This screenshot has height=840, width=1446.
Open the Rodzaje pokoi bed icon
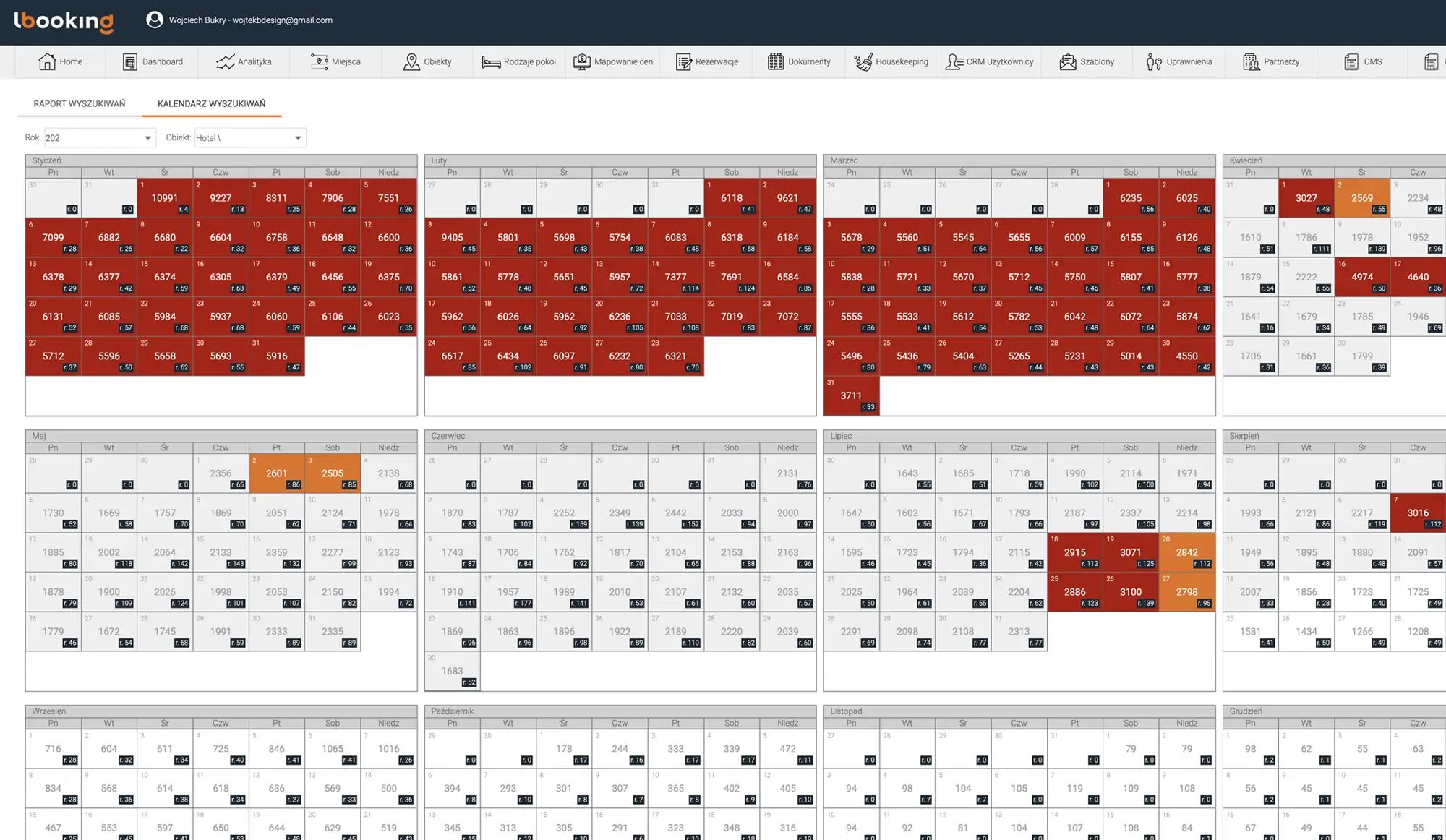(491, 62)
